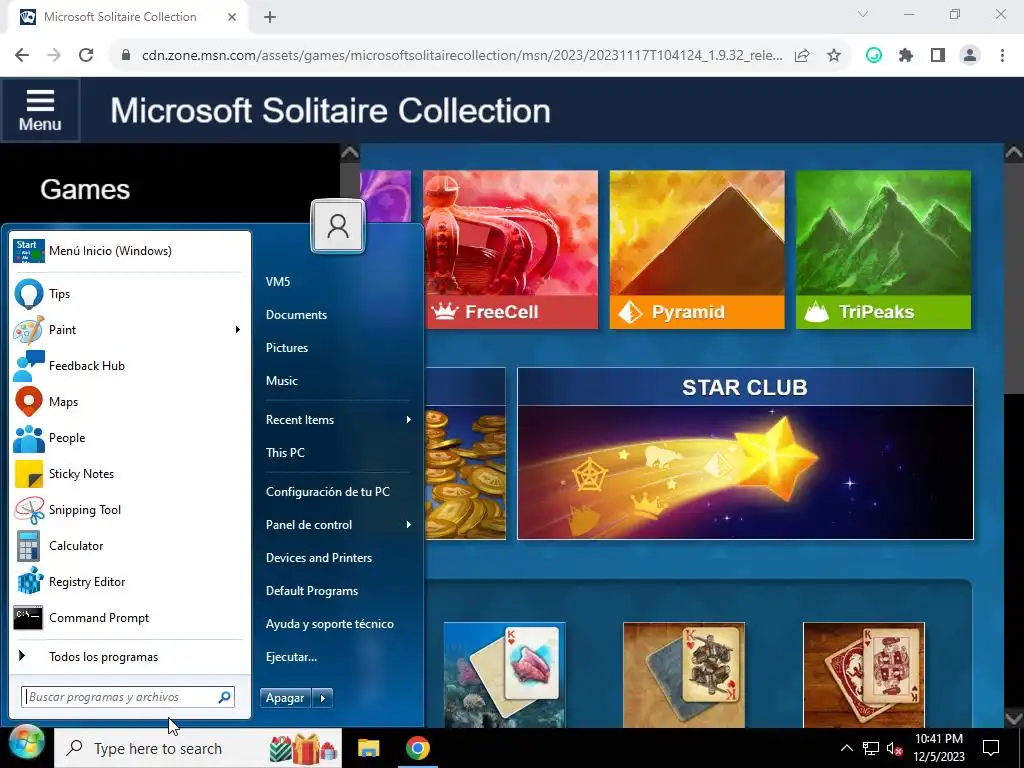The height and width of the screenshot is (768, 1024).
Task: Click the Chrome taskbar icon
Action: click(x=418, y=748)
